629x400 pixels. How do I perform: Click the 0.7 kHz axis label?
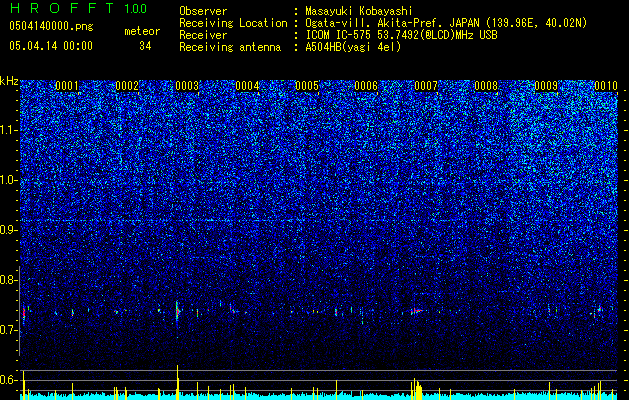(9, 330)
